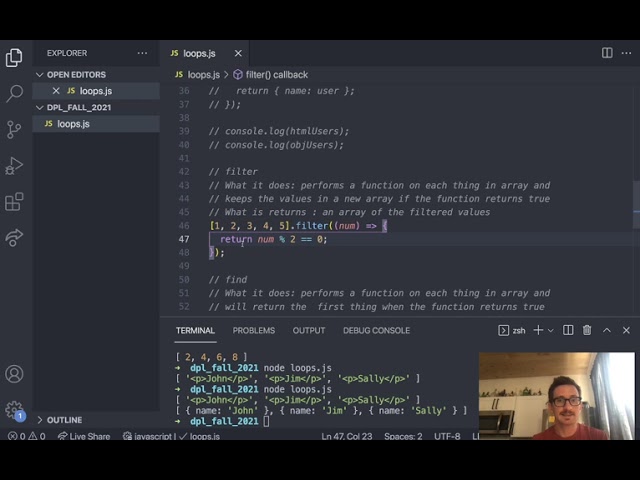Close the terminal panel
The image size is (640, 480).
pos(626,330)
